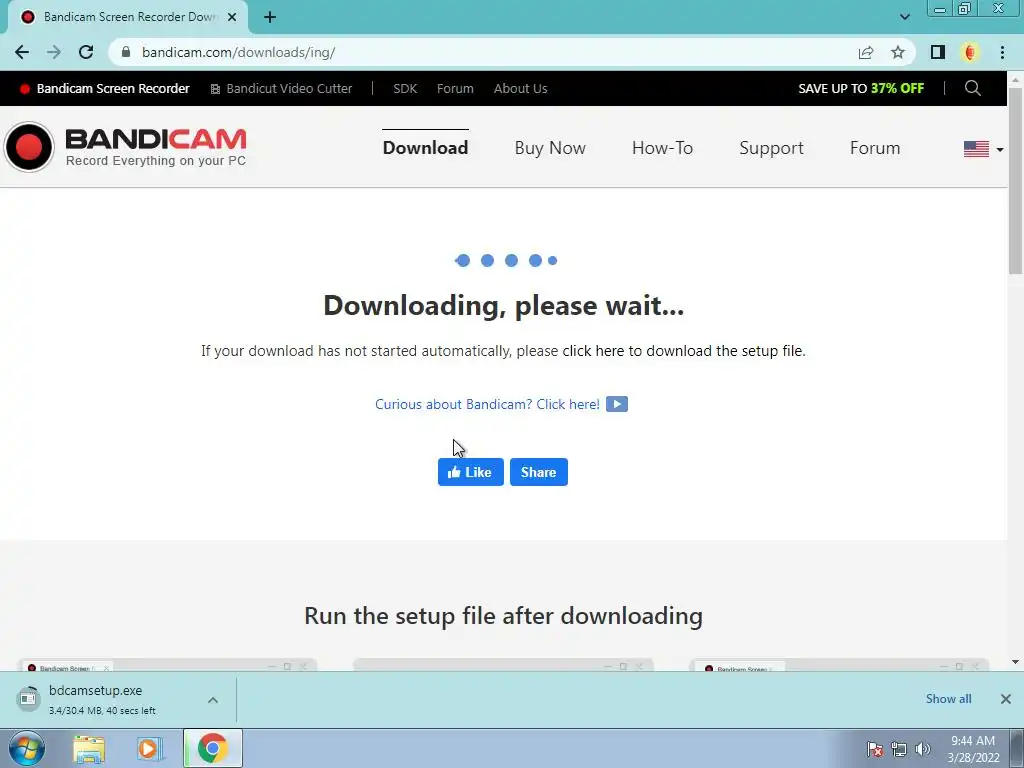Open the Support nav menu
Screen dimensions: 1024x768
pyautogui.click(x=771, y=148)
